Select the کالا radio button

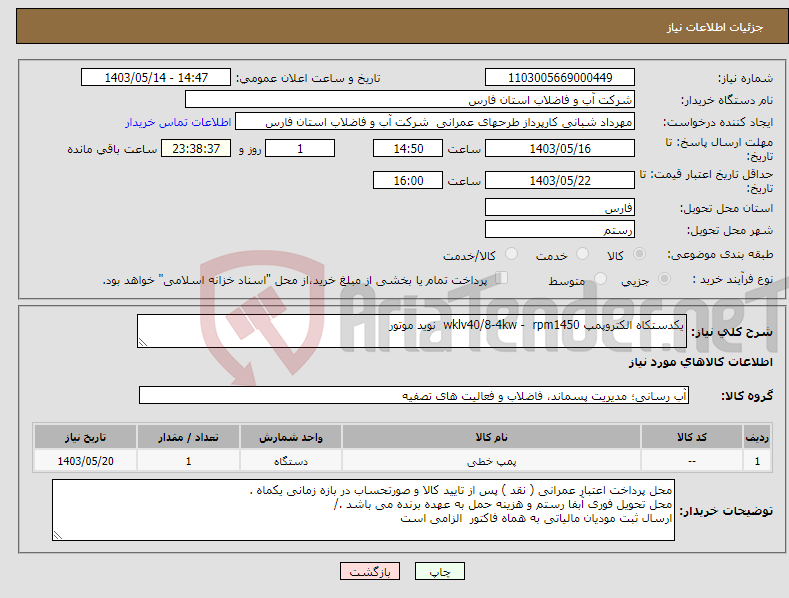tap(639, 254)
